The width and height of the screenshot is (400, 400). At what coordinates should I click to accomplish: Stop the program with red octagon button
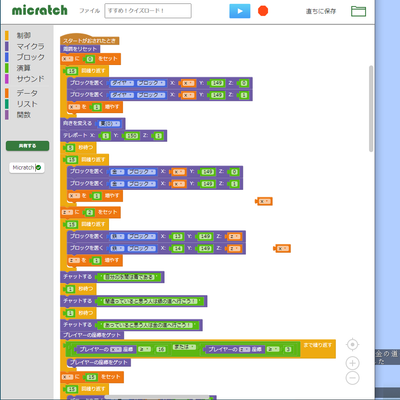coord(263,11)
